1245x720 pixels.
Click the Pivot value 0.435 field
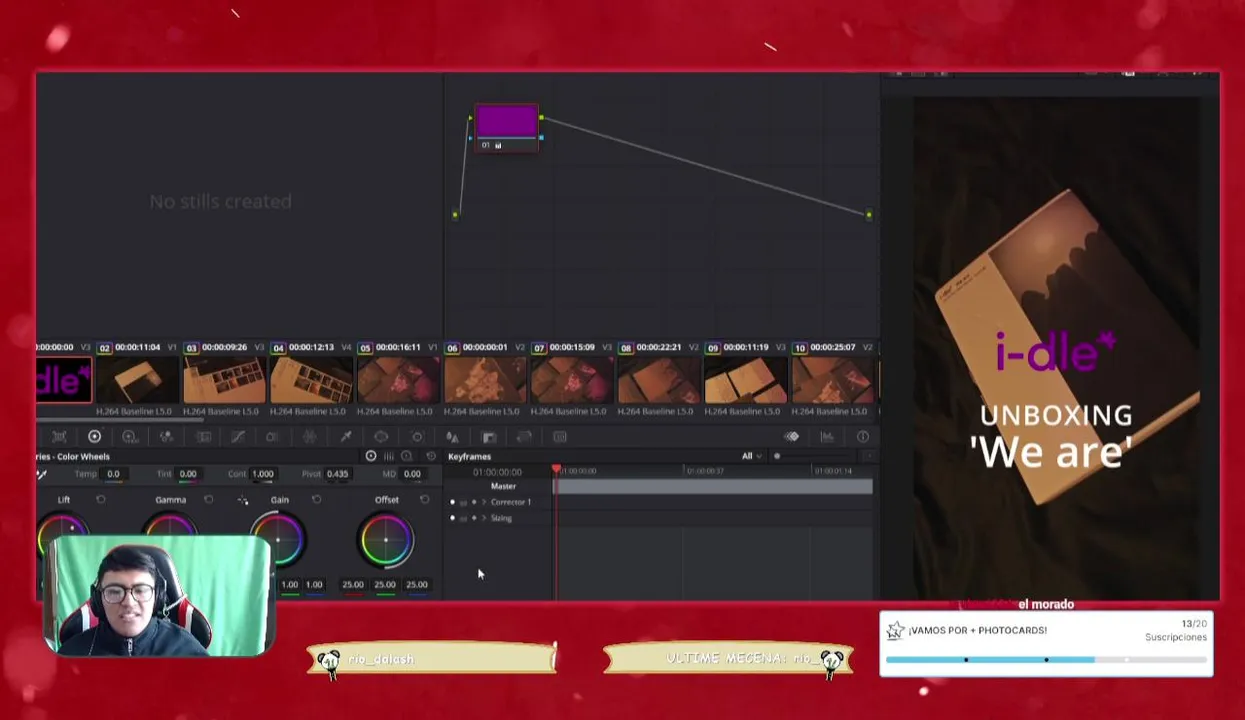click(337, 474)
